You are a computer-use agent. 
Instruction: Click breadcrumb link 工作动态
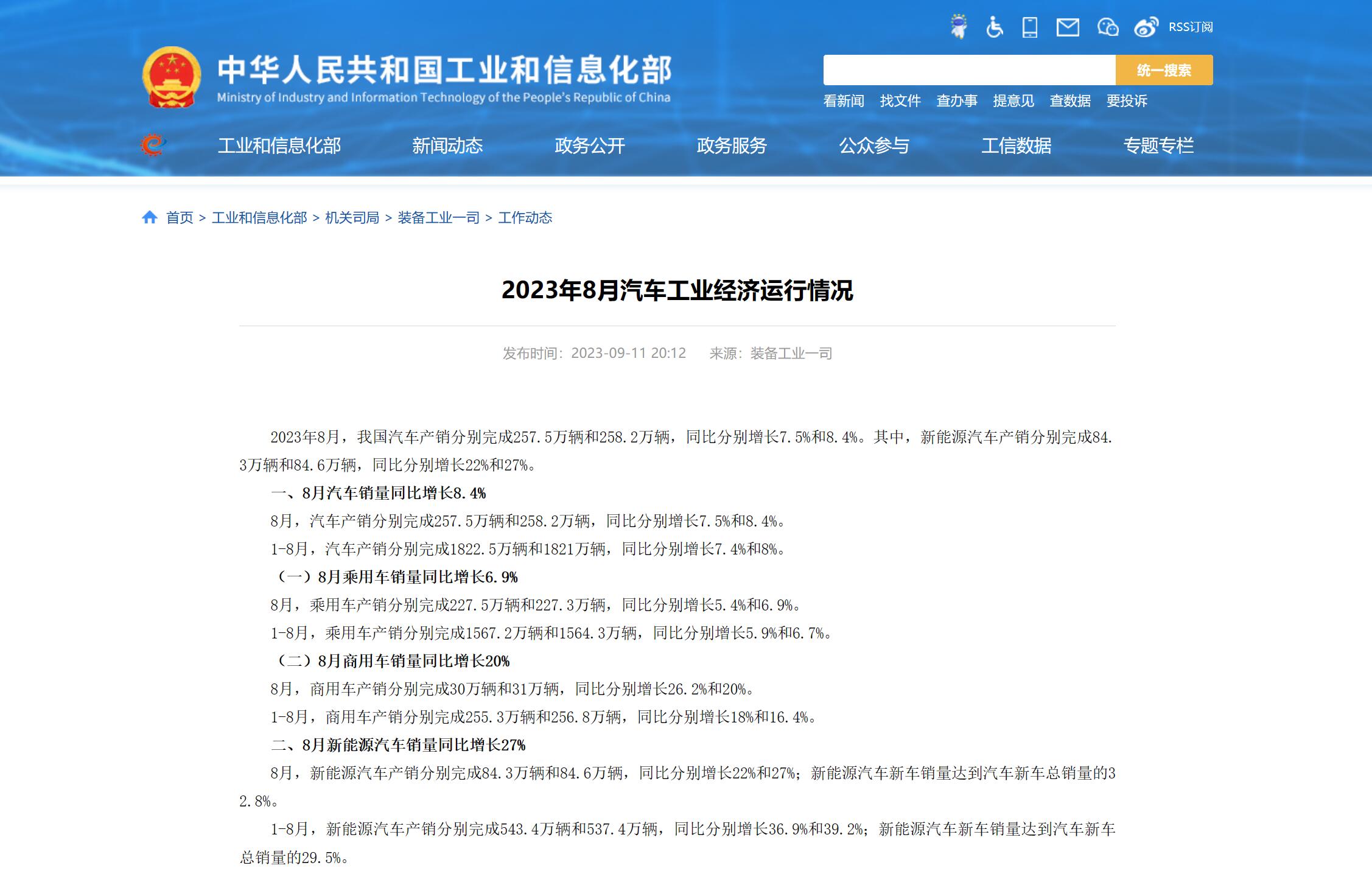pyautogui.click(x=525, y=217)
